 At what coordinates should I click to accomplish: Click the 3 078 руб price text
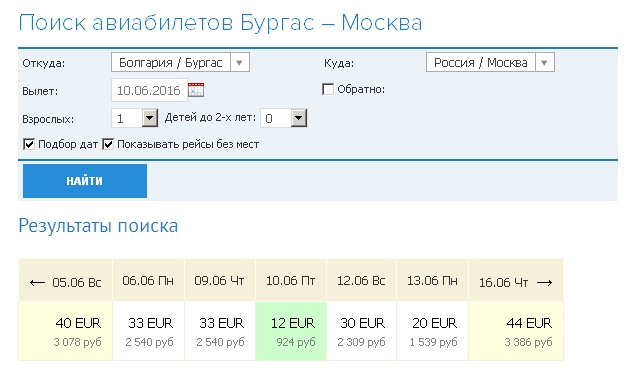click(77, 342)
